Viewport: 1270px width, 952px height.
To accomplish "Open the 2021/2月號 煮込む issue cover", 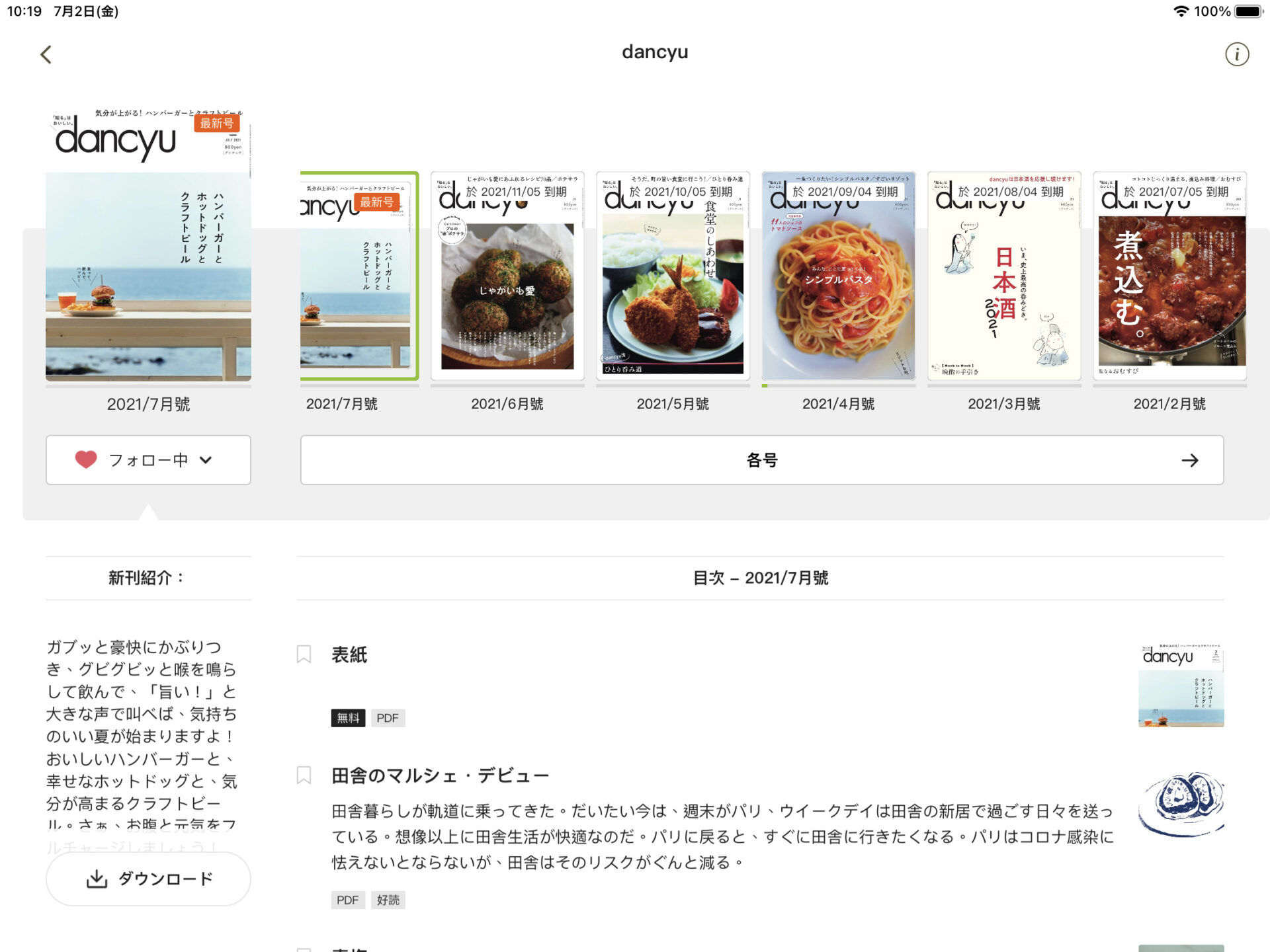I will click(x=1169, y=276).
